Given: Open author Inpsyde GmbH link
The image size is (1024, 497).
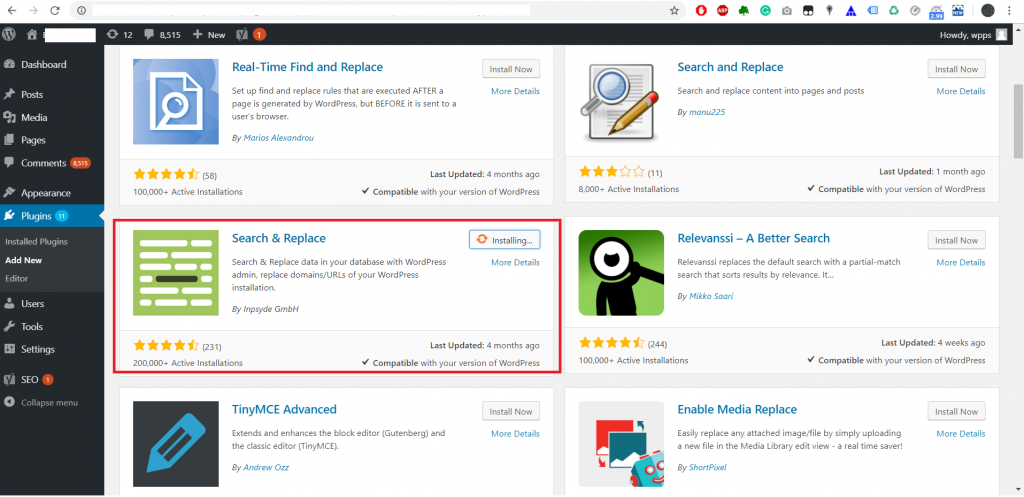Looking at the screenshot, I should point(270,309).
